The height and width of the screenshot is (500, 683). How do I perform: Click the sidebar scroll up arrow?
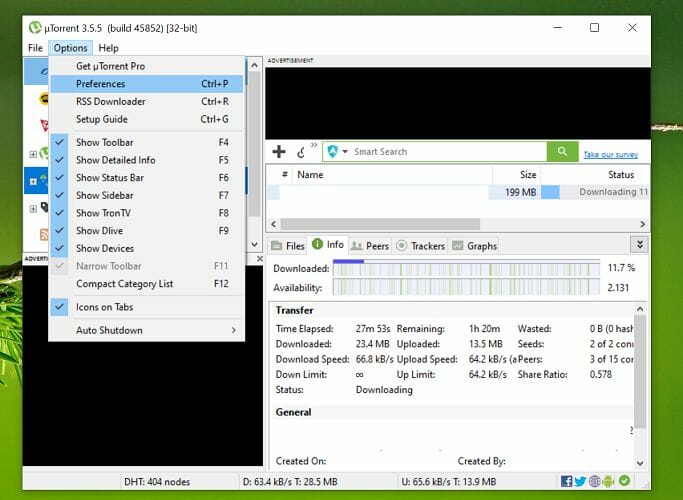[255, 65]
